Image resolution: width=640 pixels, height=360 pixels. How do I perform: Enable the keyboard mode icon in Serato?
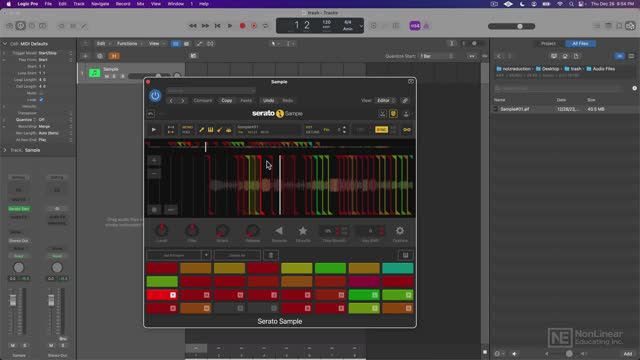pos(211,130)
